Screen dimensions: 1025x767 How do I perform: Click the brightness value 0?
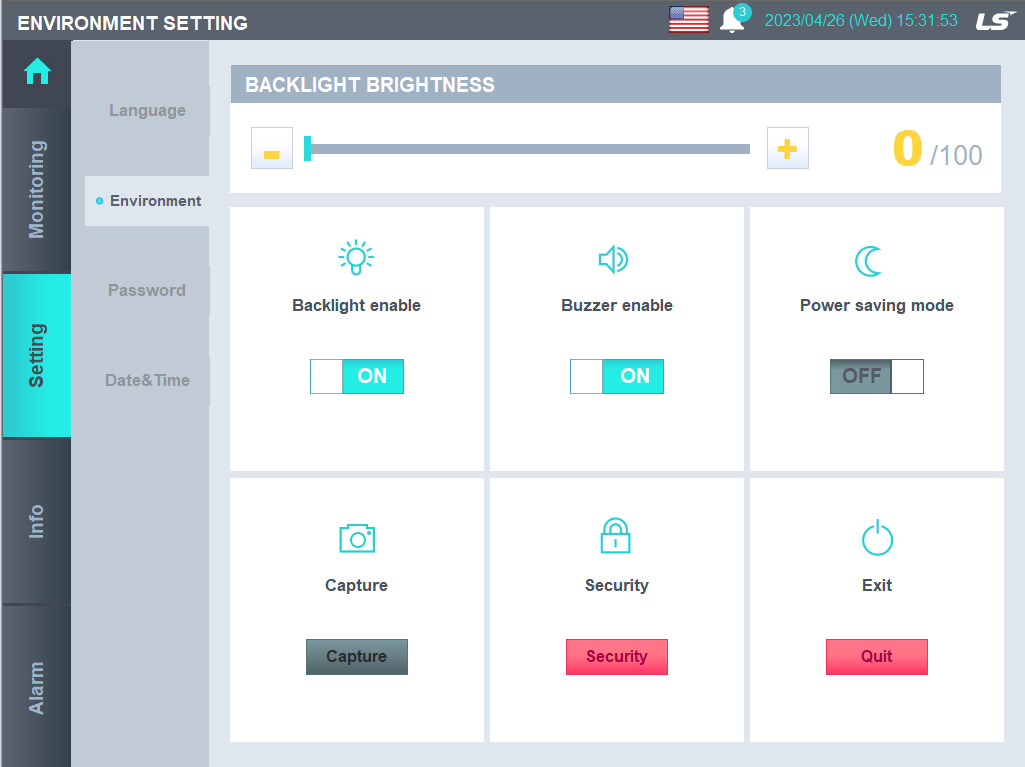coord(907,148)
